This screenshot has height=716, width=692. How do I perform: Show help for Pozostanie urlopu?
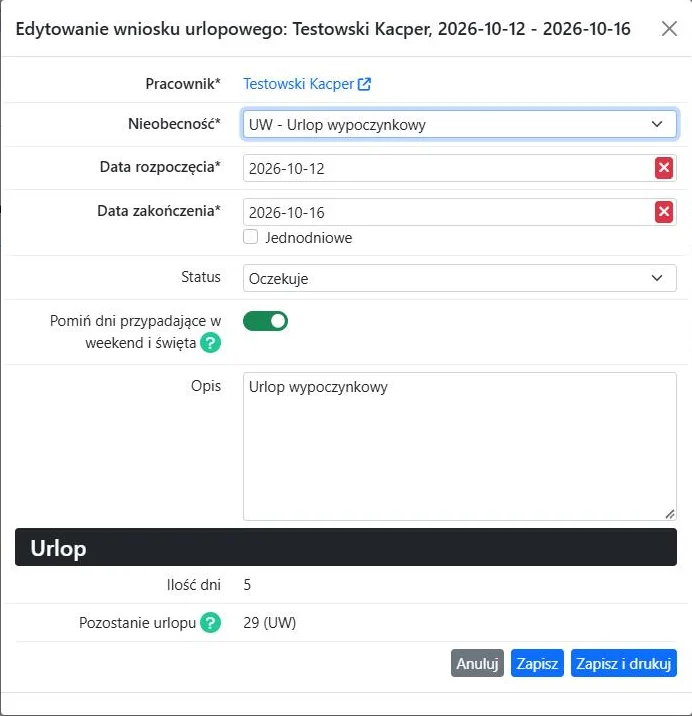tap(211, 623)
